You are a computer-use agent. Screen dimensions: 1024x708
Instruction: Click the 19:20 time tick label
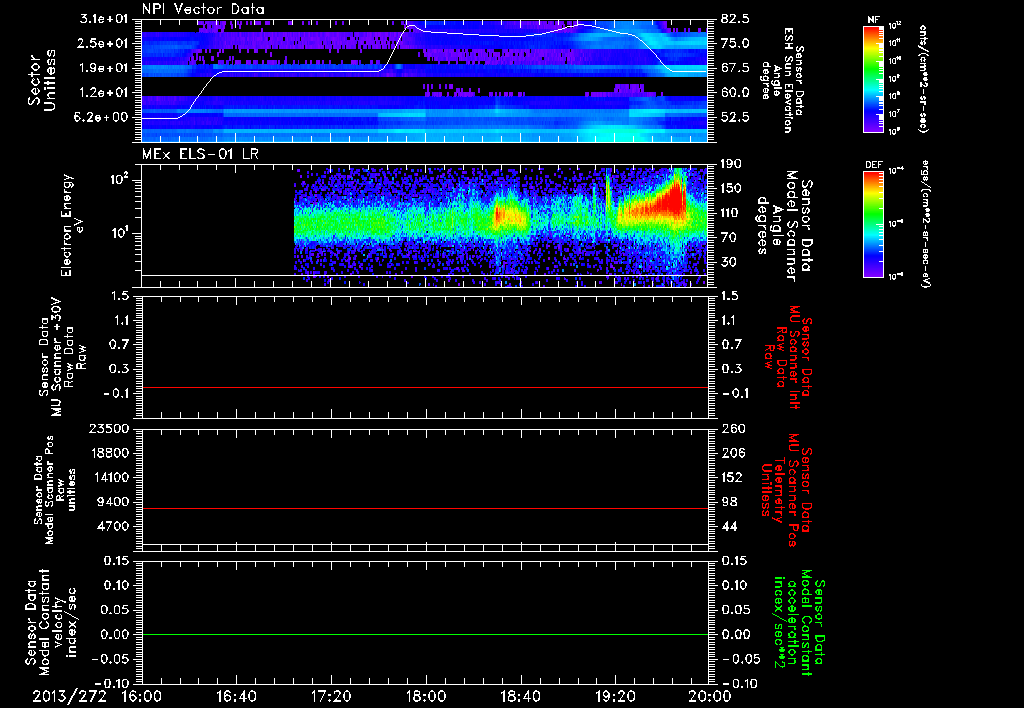click(x=615, y=696)
